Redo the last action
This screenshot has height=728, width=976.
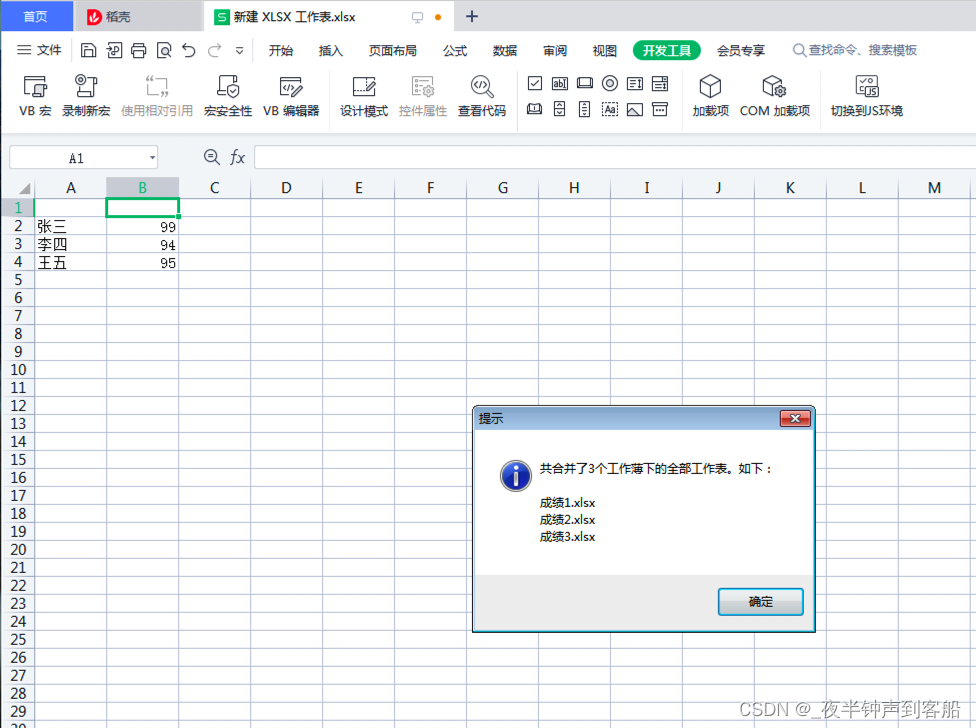pos(215,50)
